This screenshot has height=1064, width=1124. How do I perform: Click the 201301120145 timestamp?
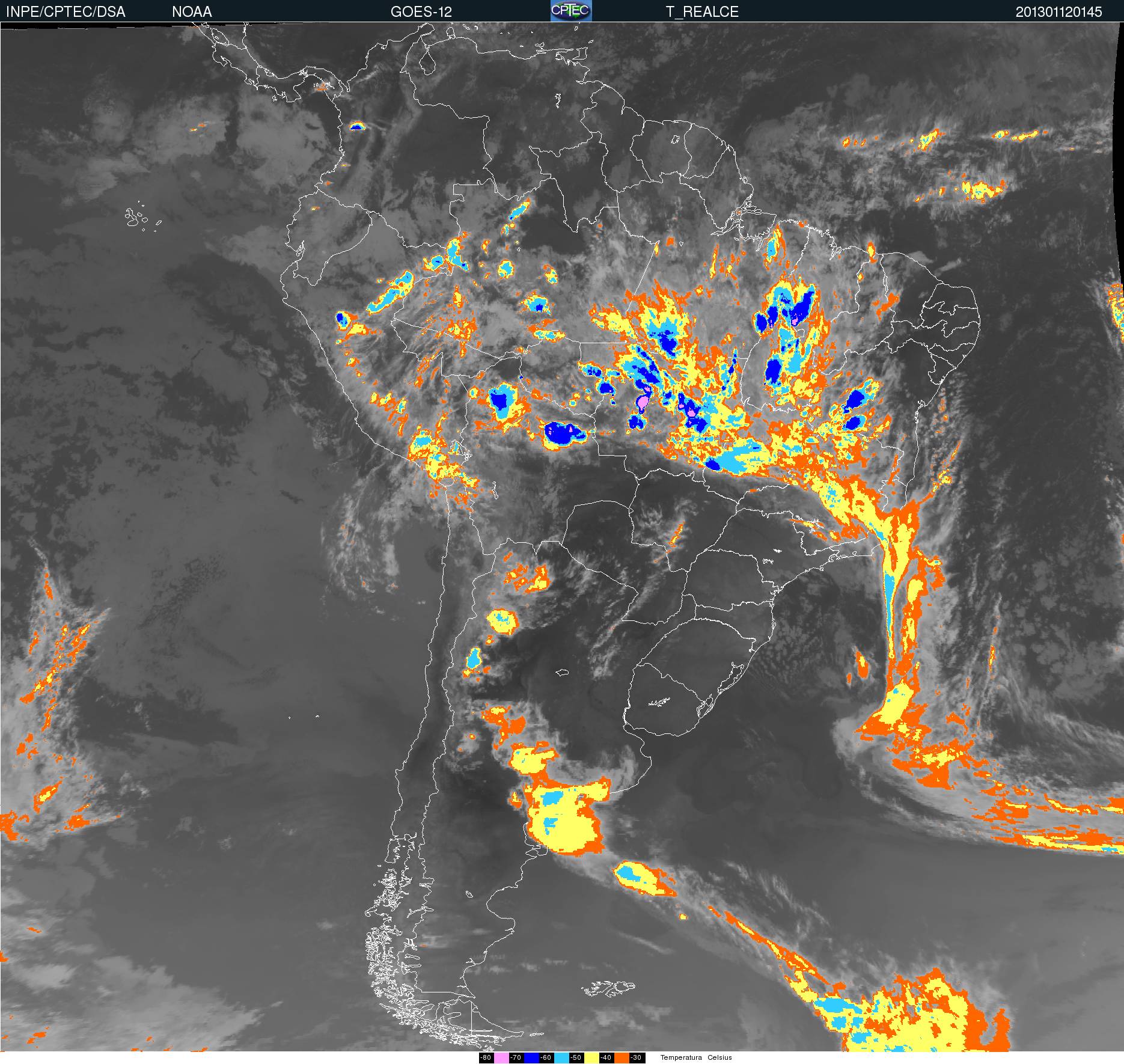point(1059,12)
